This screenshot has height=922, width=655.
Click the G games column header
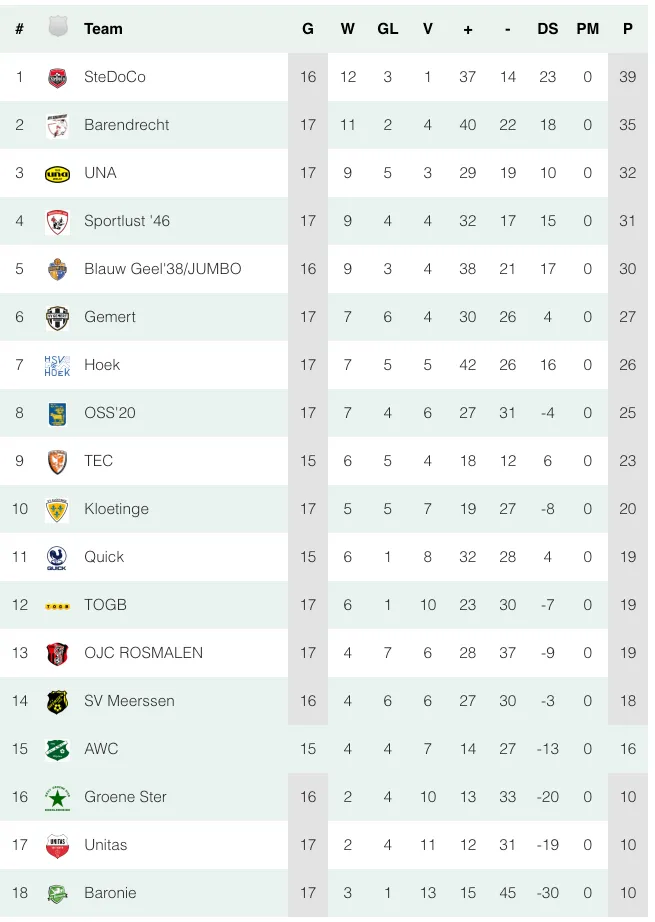(308, 29)
